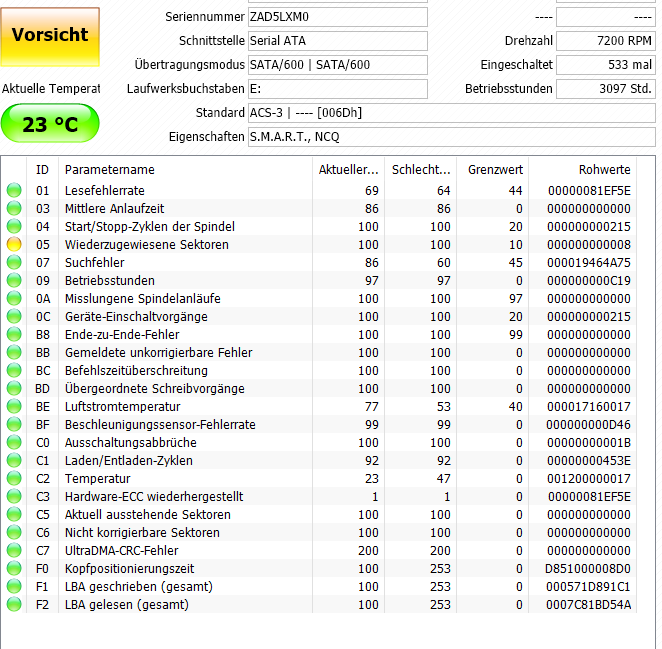Click the green 23 °C temperature indicator
Viewport: 662px width, 649px height.
click(50, 123)
